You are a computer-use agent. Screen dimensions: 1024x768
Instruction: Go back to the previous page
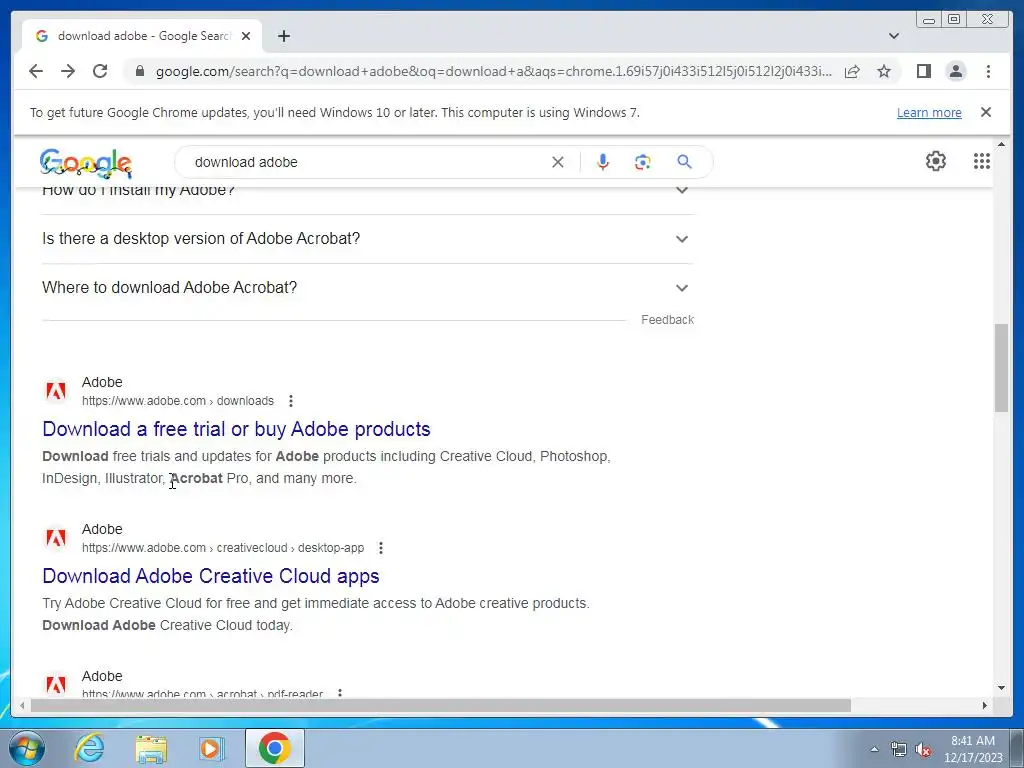(x=36, y=71)
